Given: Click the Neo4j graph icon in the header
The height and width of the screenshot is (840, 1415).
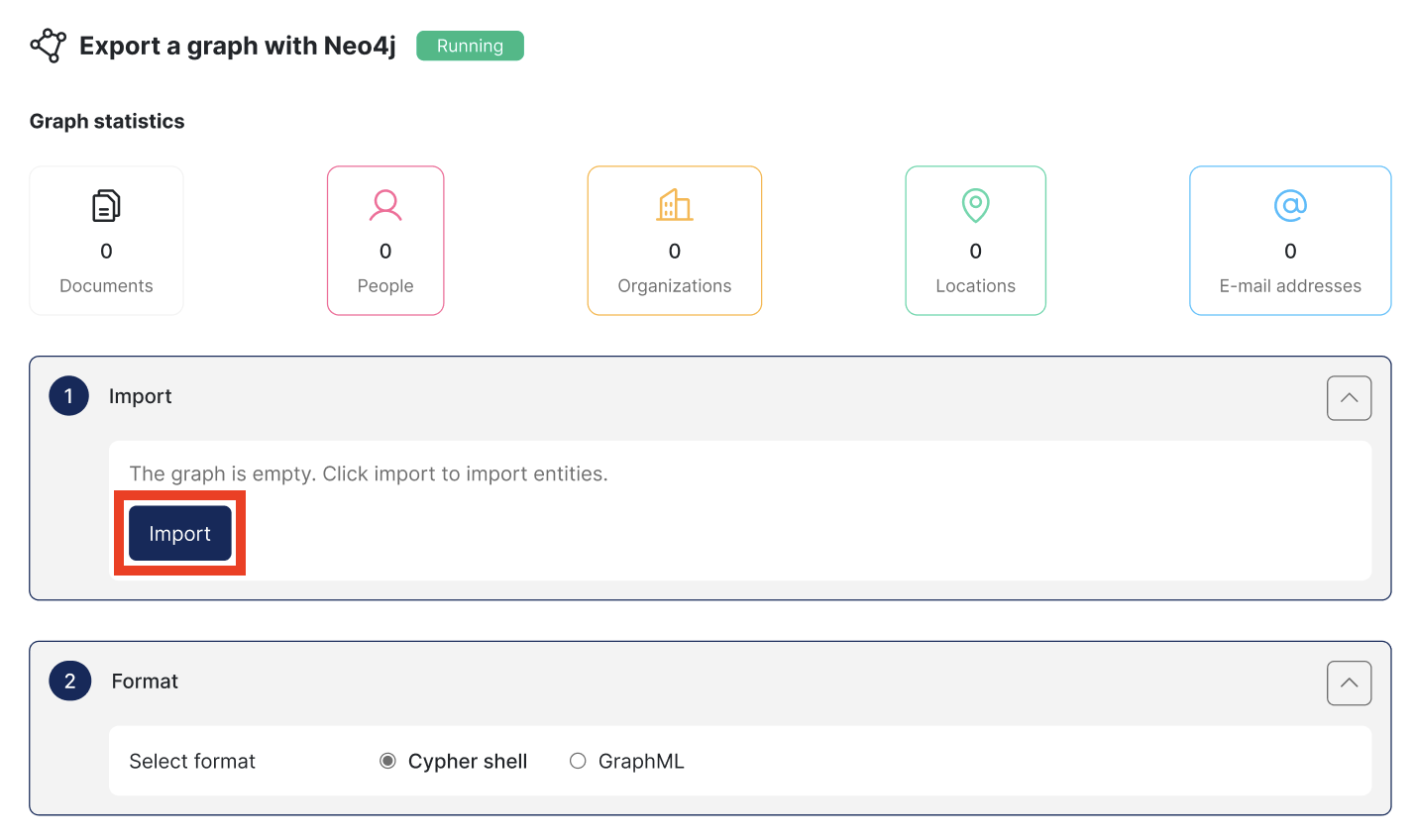Looking at the screenshot, I should point(49,46).
